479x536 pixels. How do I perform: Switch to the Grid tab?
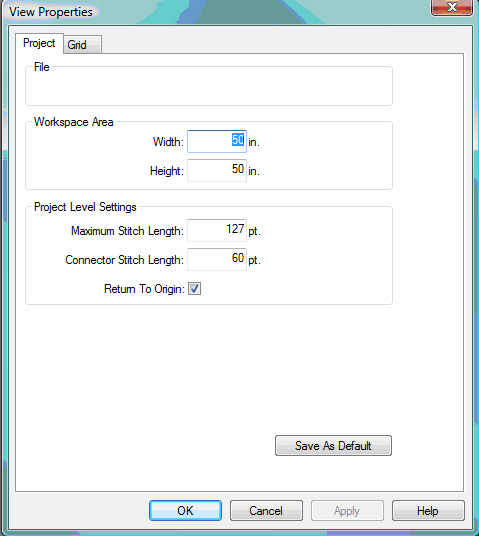[x=82, y=44]
